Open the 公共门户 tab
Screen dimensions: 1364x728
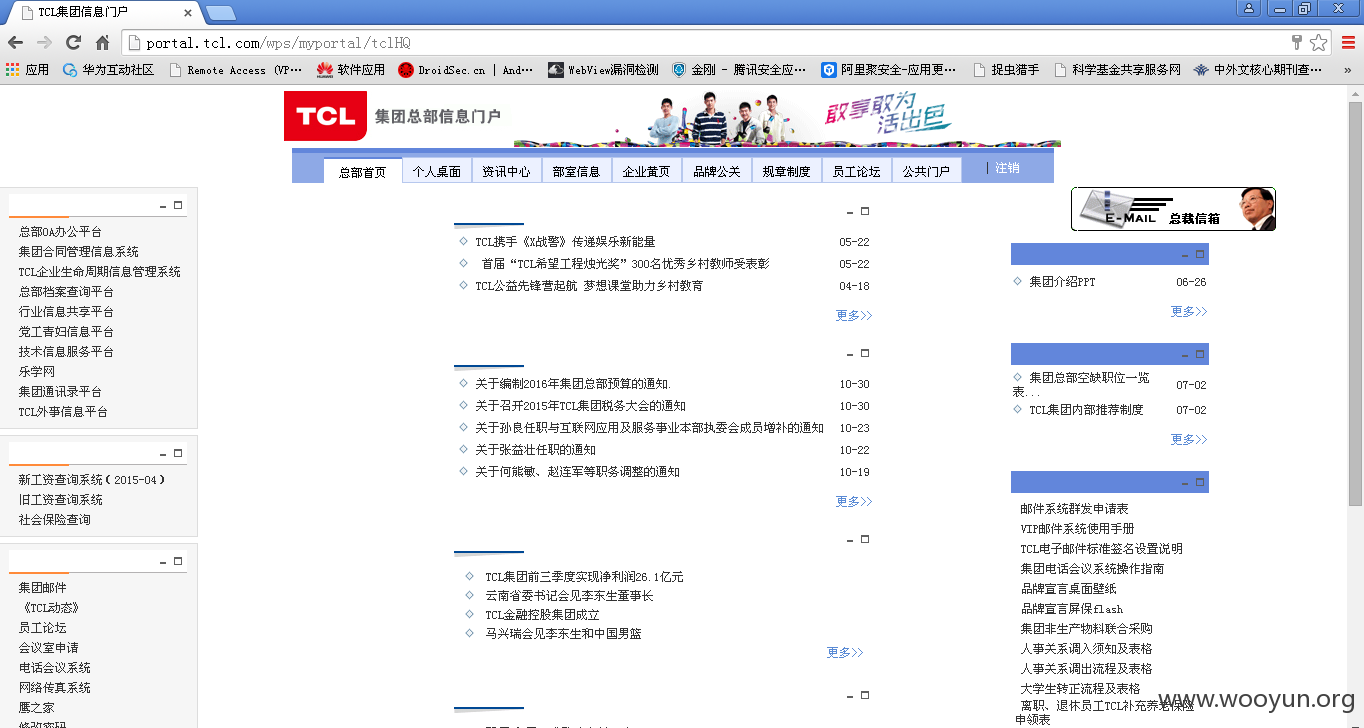pos(926,171)
